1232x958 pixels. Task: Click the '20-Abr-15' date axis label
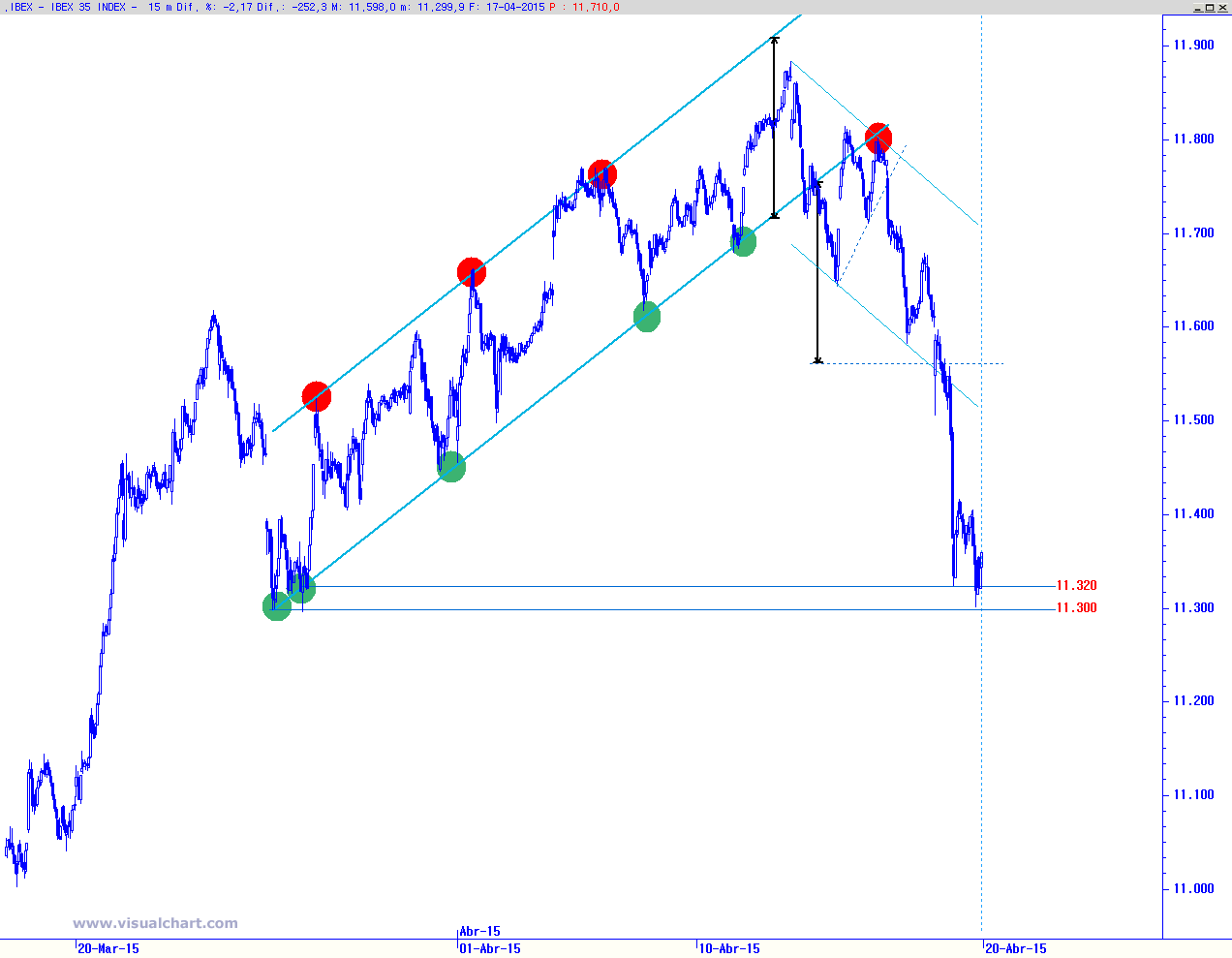[x=1016, y=948]
